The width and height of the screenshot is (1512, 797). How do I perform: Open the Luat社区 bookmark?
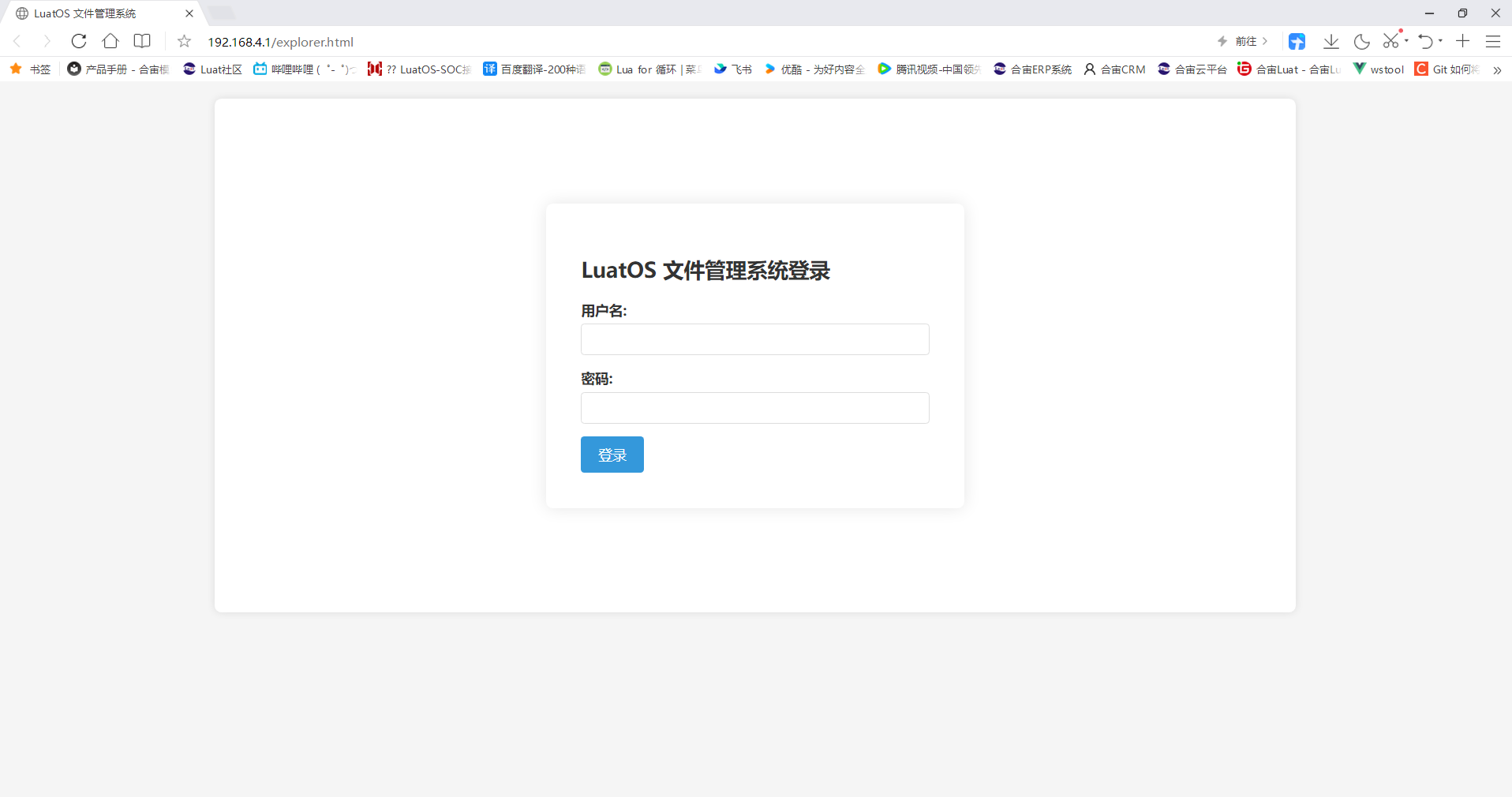pos(212,69)
